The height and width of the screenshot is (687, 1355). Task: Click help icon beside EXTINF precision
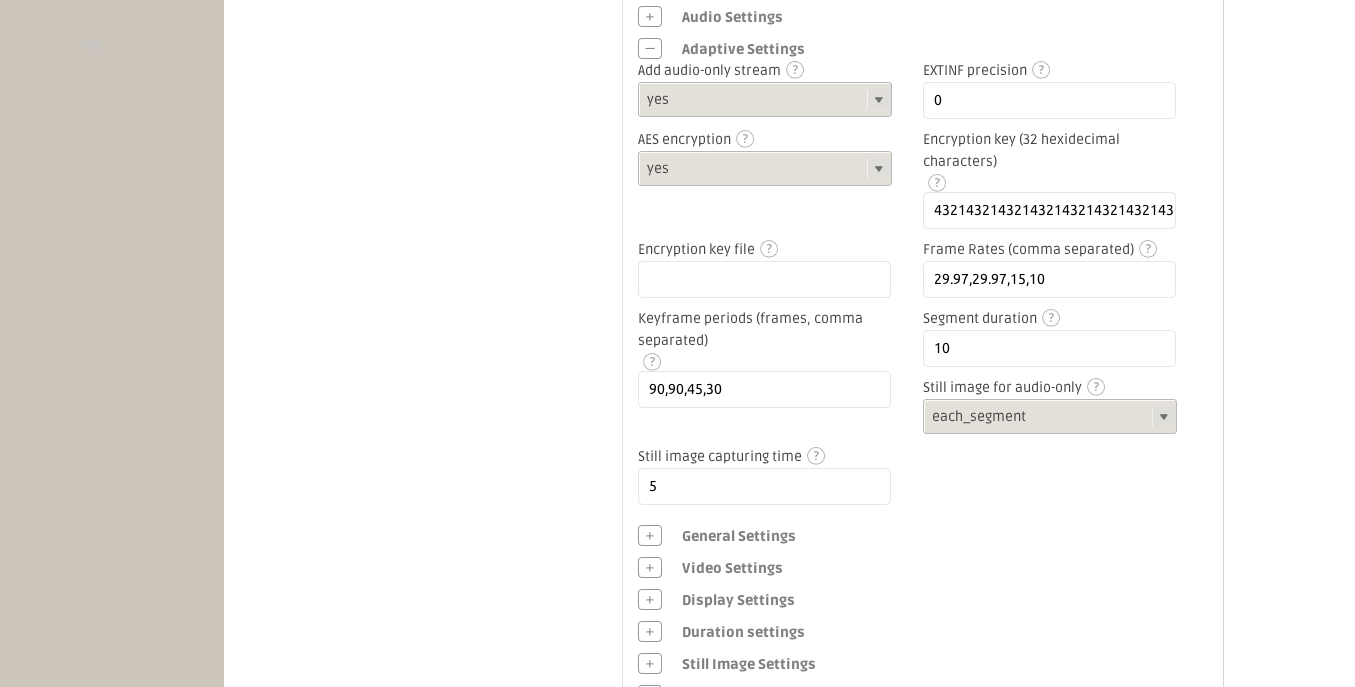(1041, 70)
